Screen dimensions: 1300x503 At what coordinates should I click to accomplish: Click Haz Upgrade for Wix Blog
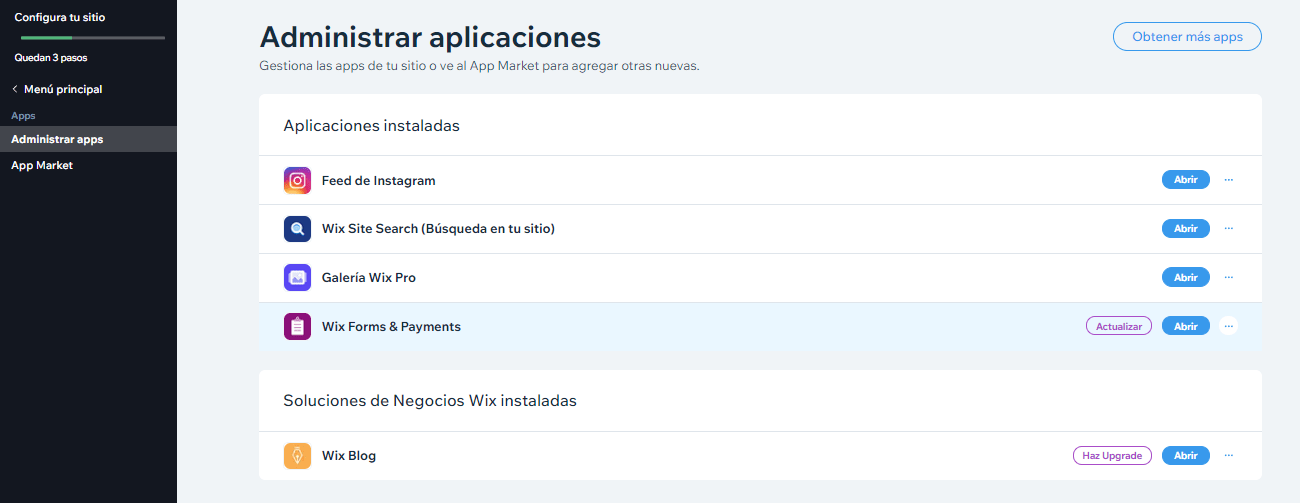[x=1112, y=455]
